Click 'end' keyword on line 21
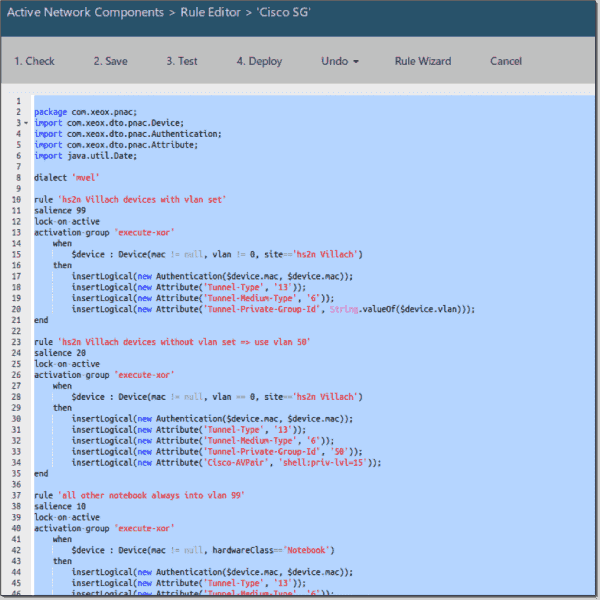The width and height of the screenshot is (600, 600). pos(41,320)
